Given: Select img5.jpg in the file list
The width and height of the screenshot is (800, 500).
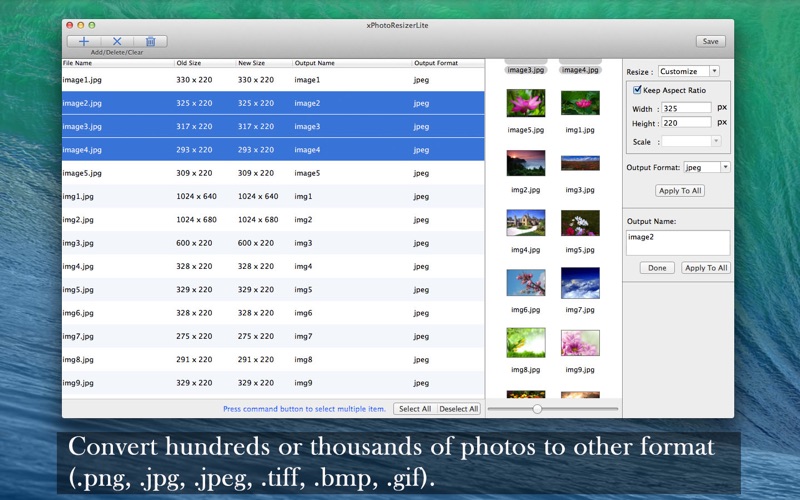Looking at the screenshot, I should click(273, 289).
